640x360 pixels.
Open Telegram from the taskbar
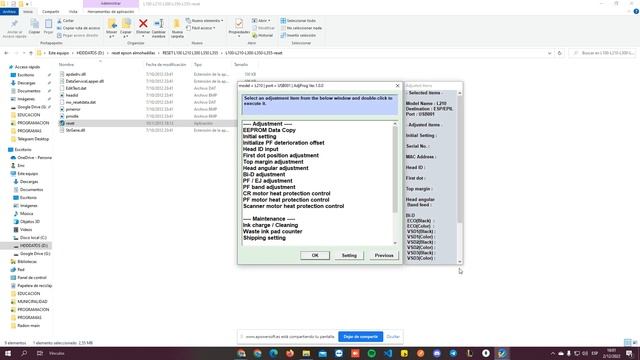point(453,353)
